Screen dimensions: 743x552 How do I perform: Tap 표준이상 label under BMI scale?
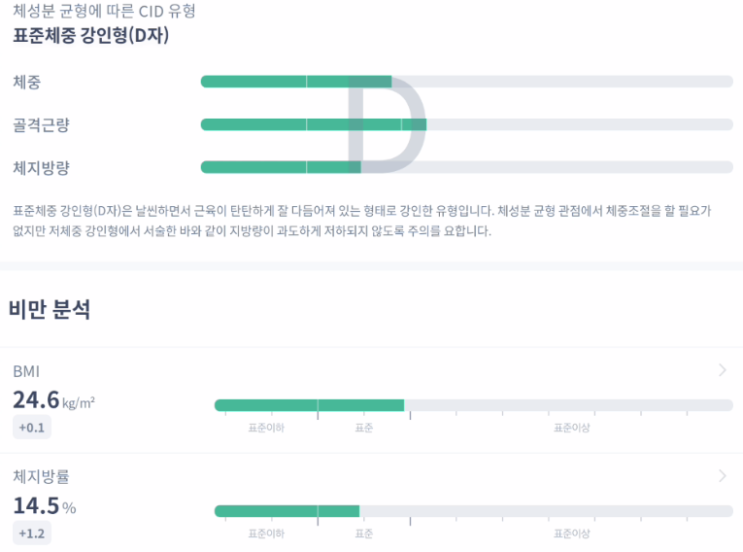click(x=571, y=428)
